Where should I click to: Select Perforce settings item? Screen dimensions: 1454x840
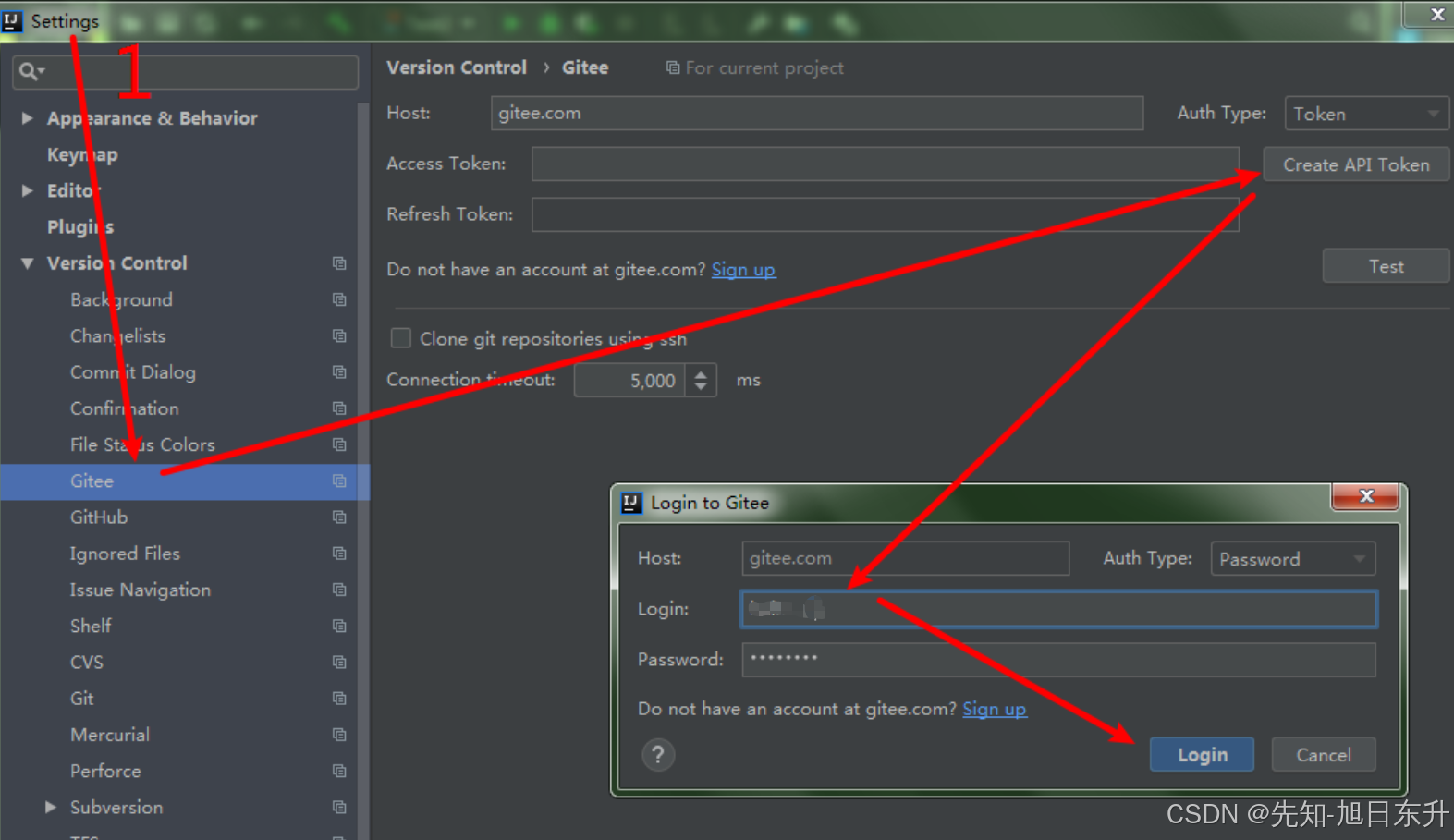click(105, 771)
